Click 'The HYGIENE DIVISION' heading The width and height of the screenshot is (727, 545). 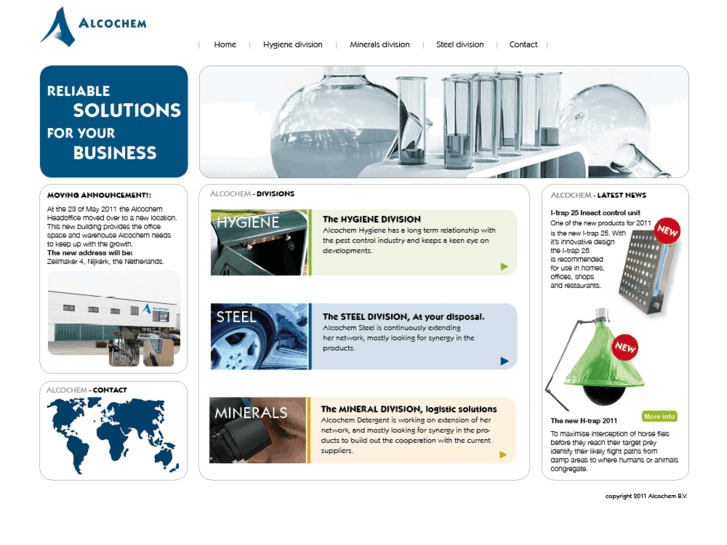371,219
